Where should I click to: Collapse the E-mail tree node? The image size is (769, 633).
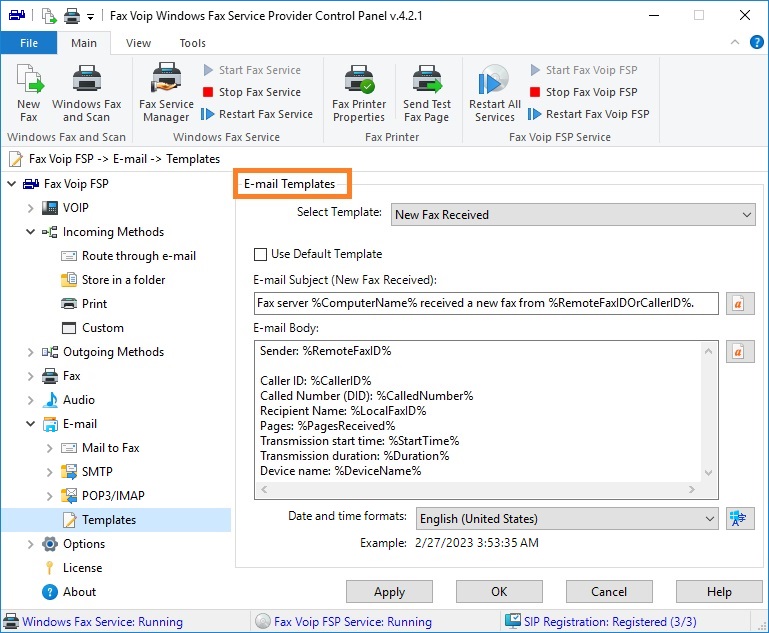click(30, 424)
